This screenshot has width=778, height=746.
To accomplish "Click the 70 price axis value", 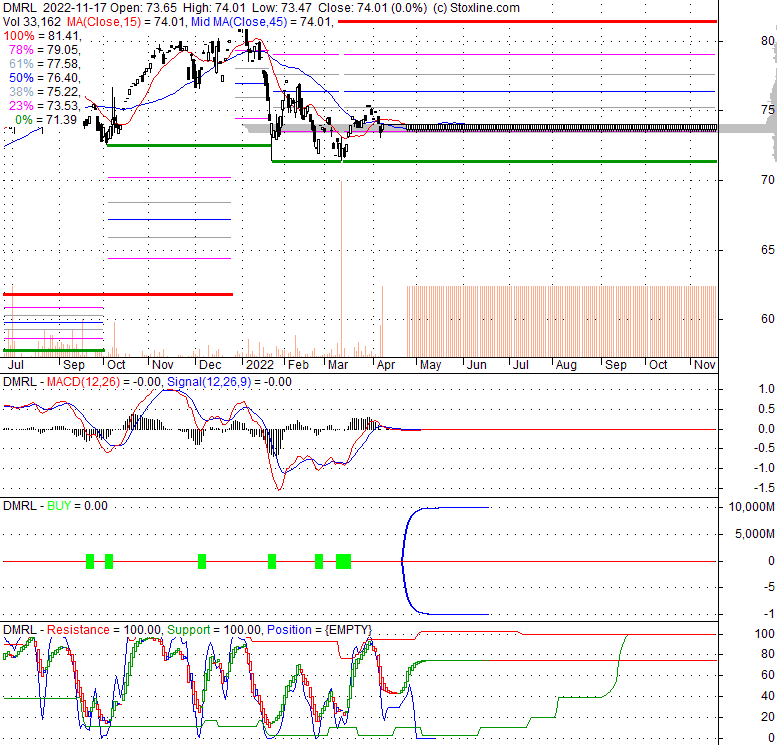I will pos(768,180).
